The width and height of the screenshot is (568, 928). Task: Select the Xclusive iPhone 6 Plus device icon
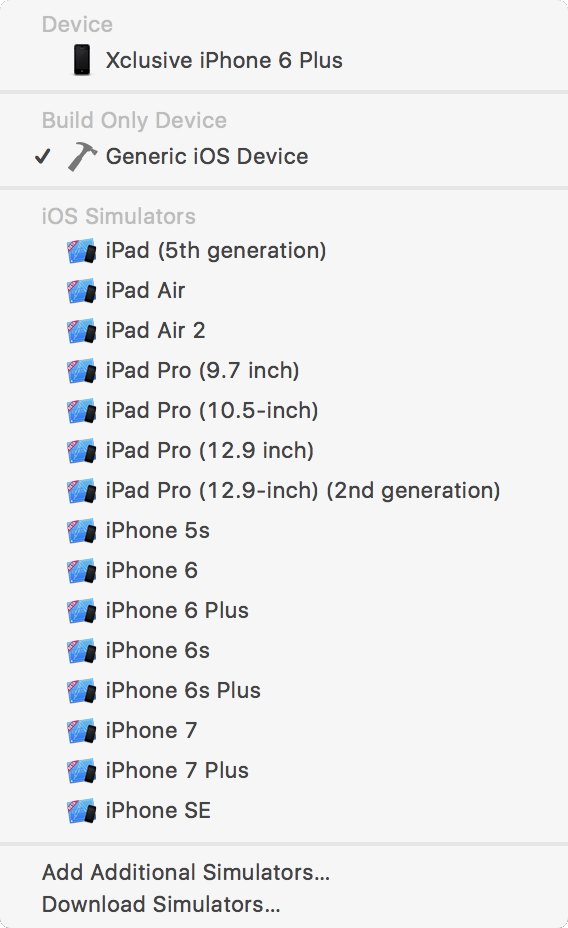[x=82, y=60]
